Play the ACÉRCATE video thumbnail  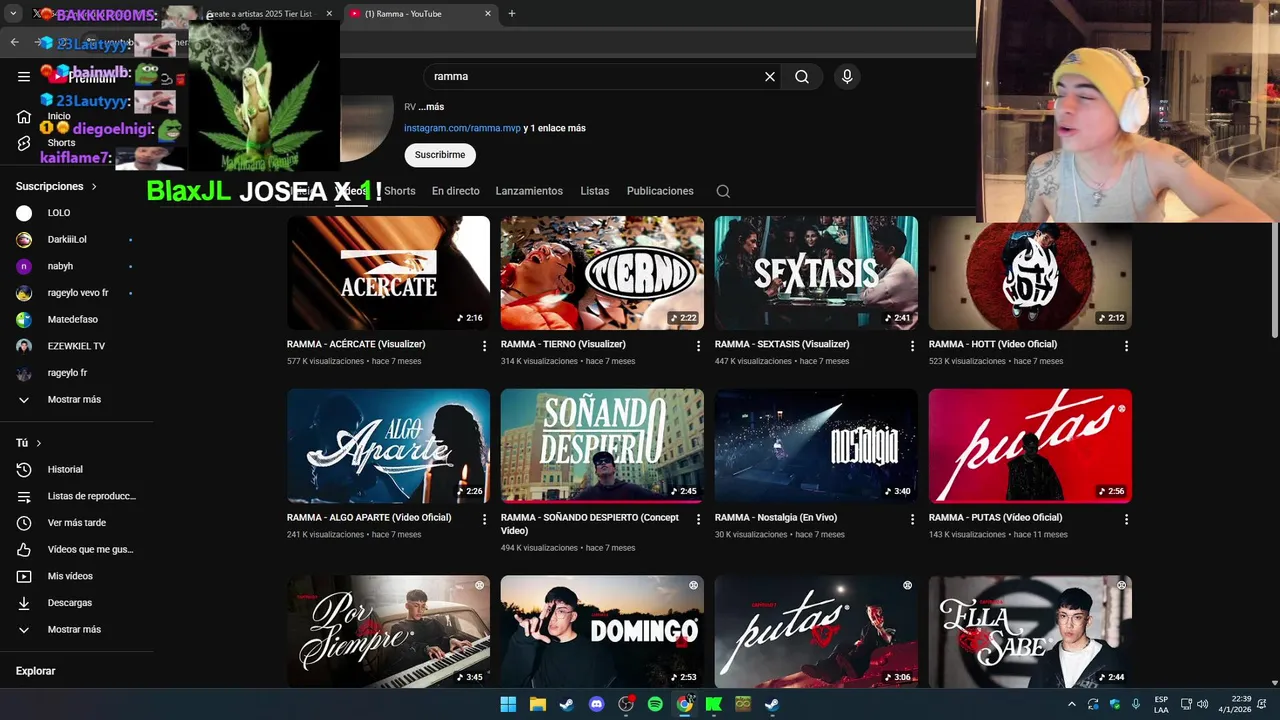(x=388, y=273)
